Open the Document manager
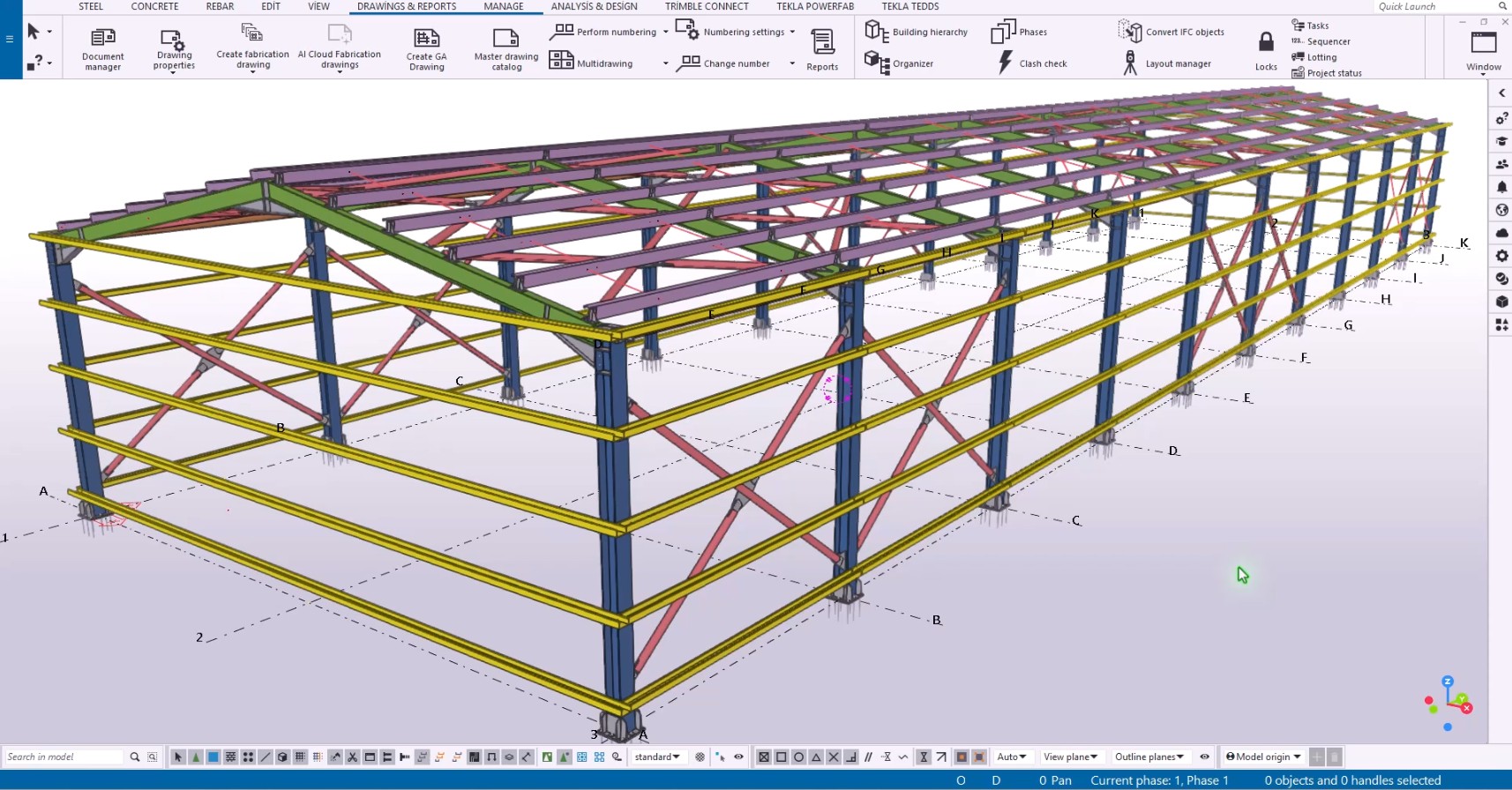This screenshot has height=790, width=1512. pyautogui.click(x=102, y=48)
